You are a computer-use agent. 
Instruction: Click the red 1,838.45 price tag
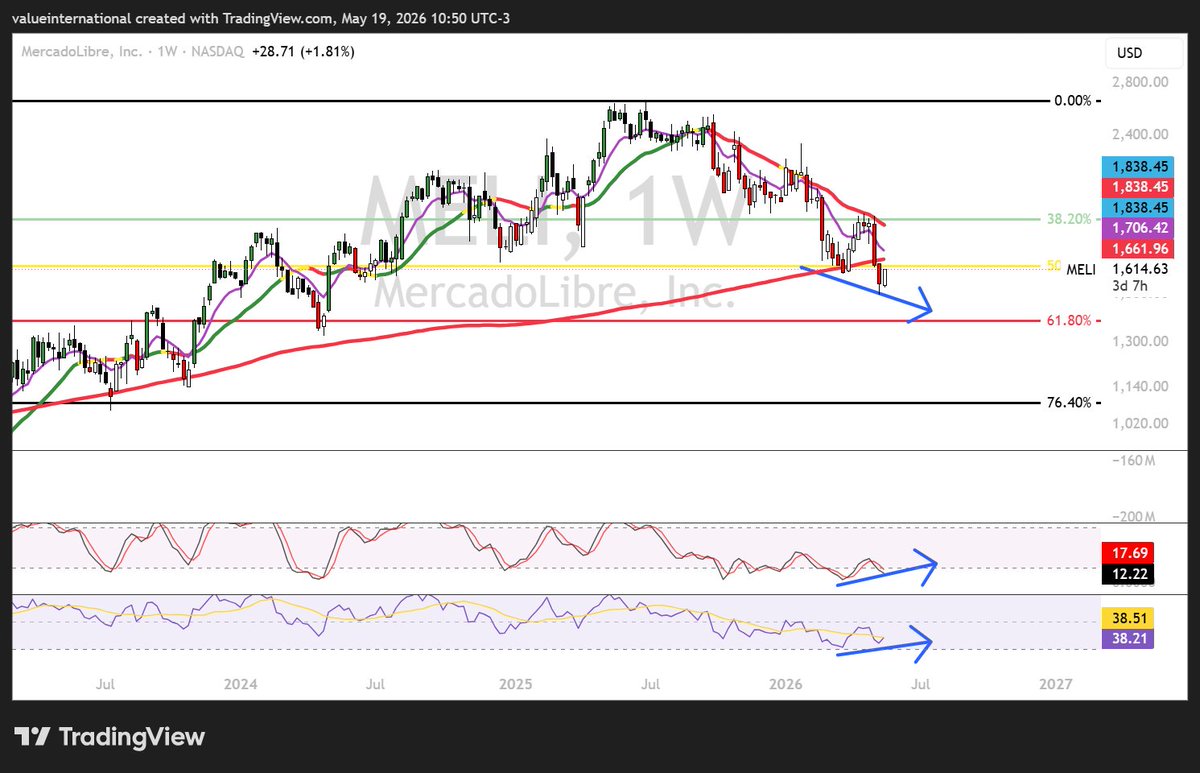[x=1136, y=187]
